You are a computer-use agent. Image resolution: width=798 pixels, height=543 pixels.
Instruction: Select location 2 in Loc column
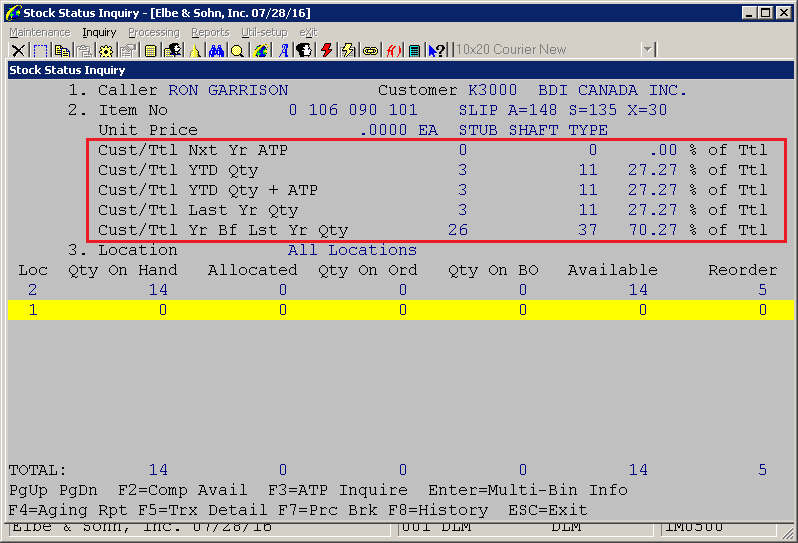point(33,290)
